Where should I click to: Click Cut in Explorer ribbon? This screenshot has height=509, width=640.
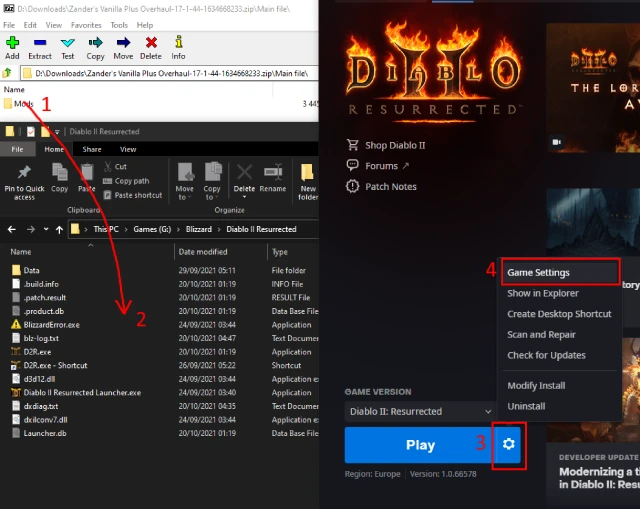(x=116, y=167)
